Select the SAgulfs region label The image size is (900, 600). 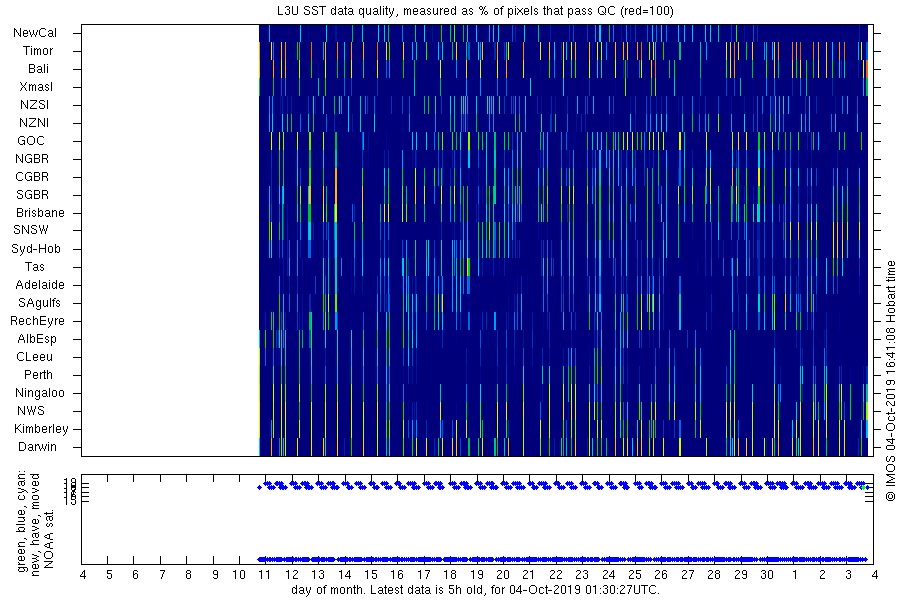[x=39, y=303]
